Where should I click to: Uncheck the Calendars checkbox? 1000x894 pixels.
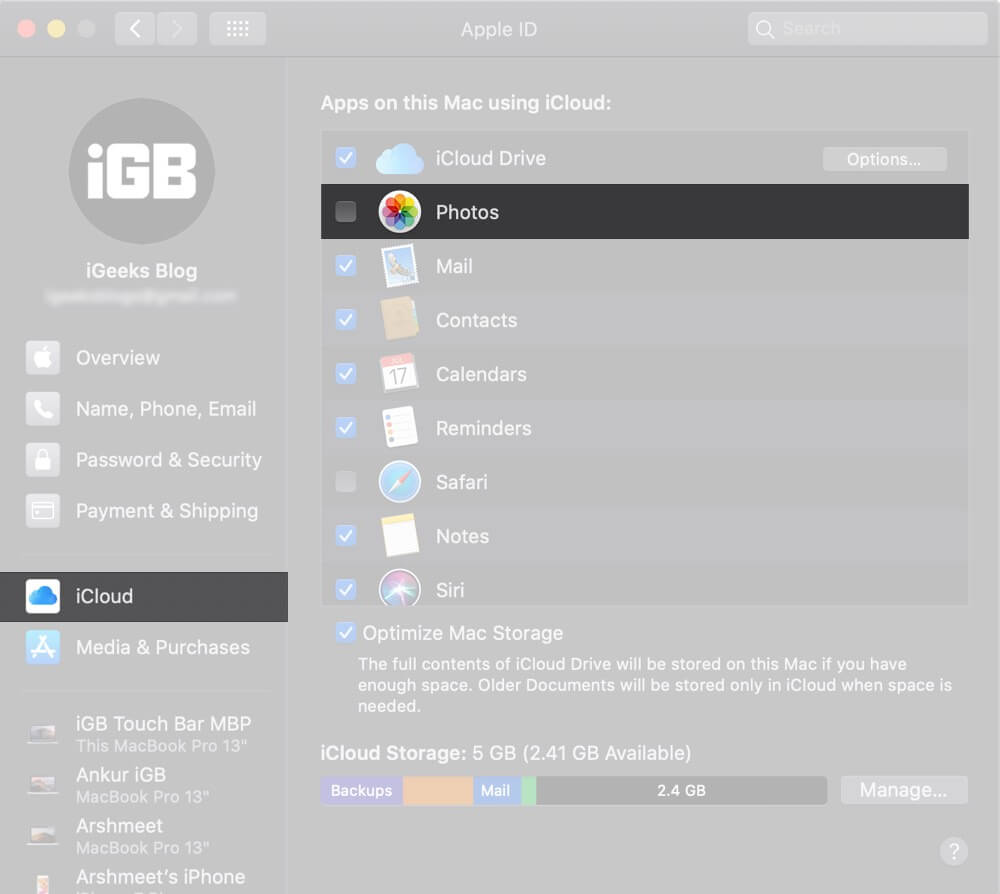[x=346, y=374]
